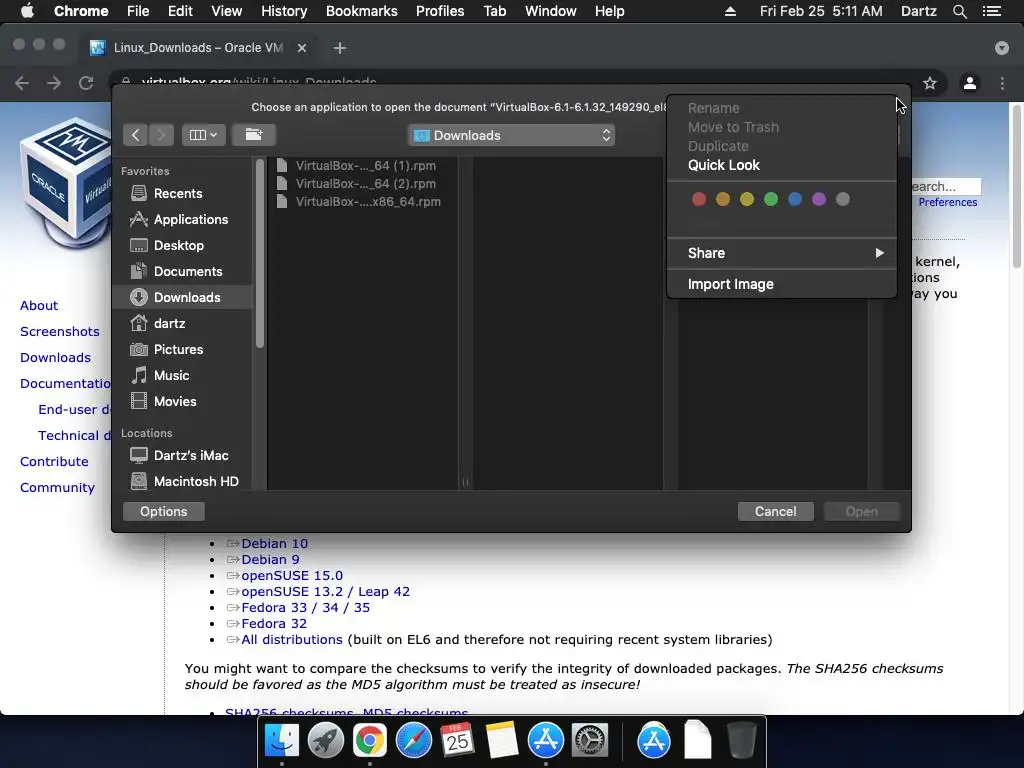Go back in the file dialog

[136, 135]
